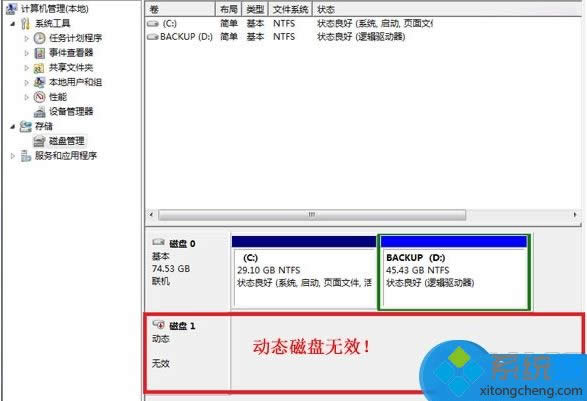Click the Shared Folders (共享文件夹) icon
The image size is (587, 401).
(39, 68)
